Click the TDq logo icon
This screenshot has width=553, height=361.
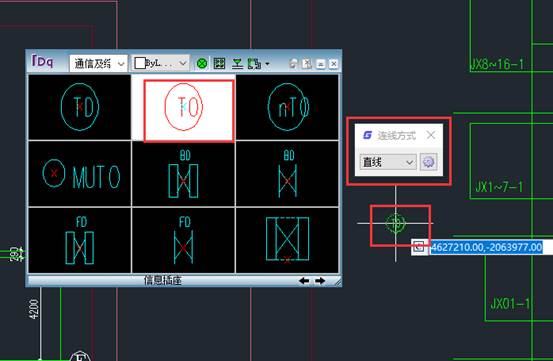(x=42, y=61)
